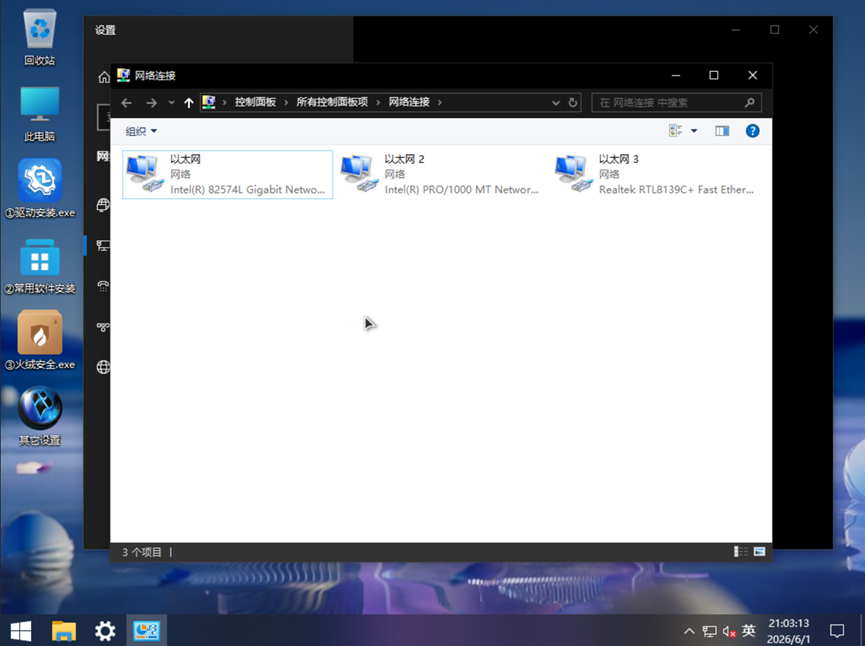
Task: Open the 回收站 desktop icon
Action: click(40, 36)
